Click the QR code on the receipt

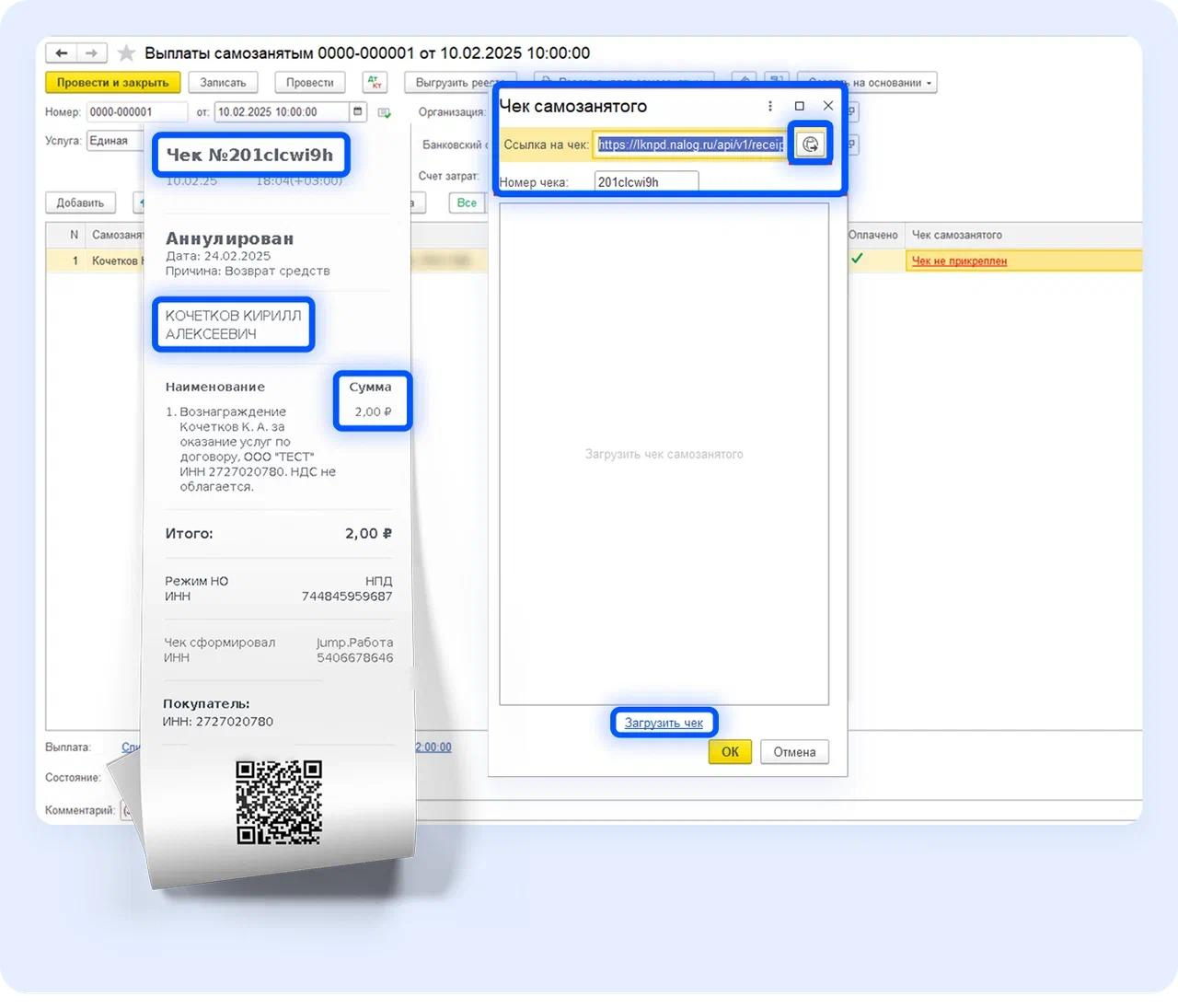point(278,801)
